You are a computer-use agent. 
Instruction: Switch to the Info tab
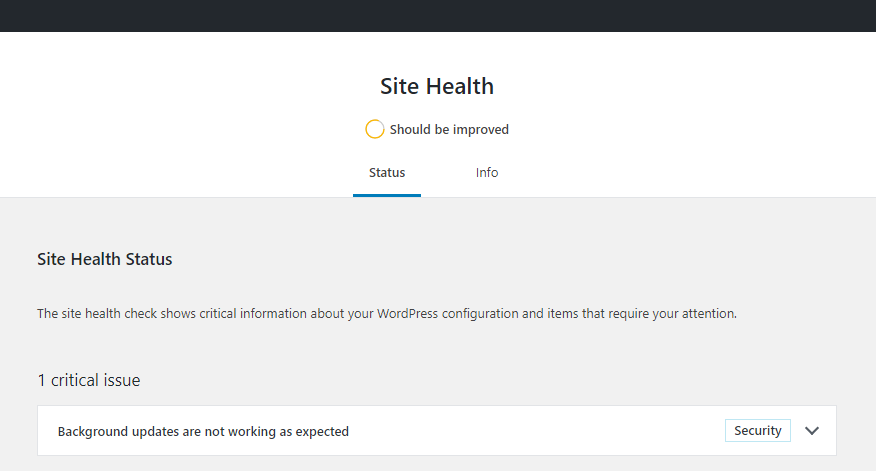click(x=487, y=173)
